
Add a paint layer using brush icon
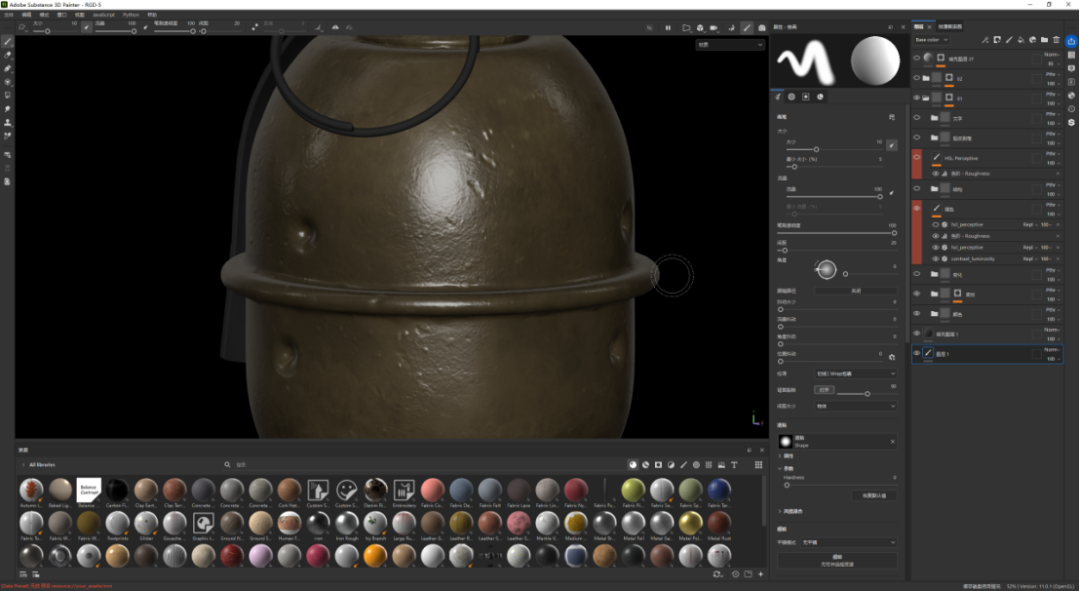click(1009, 40)
